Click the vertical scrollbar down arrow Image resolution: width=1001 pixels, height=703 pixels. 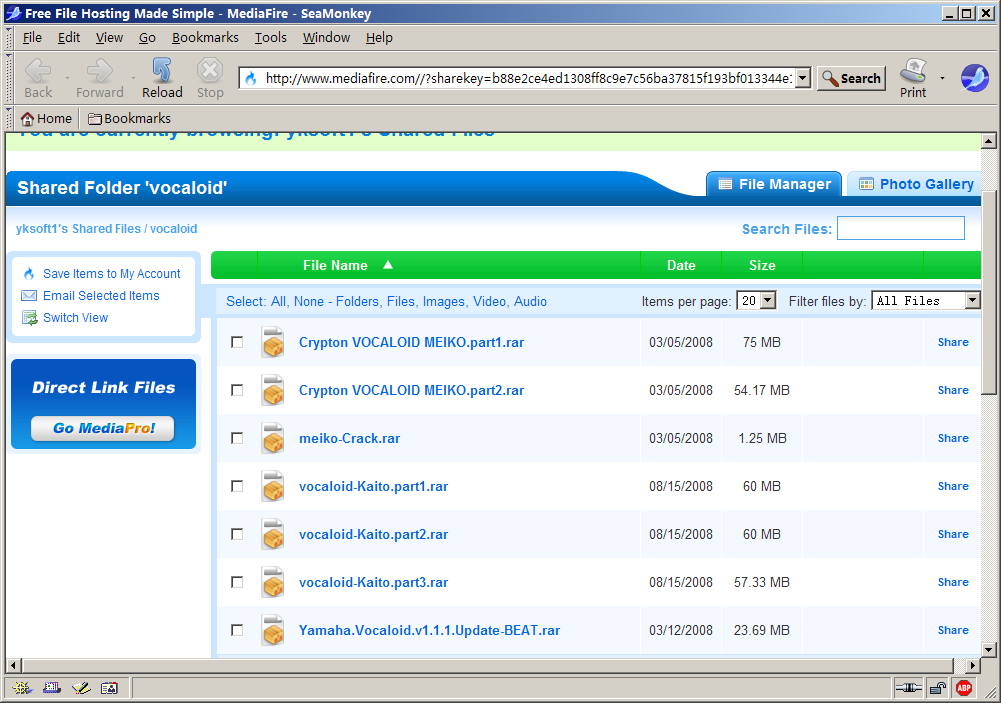coord(988,649)
